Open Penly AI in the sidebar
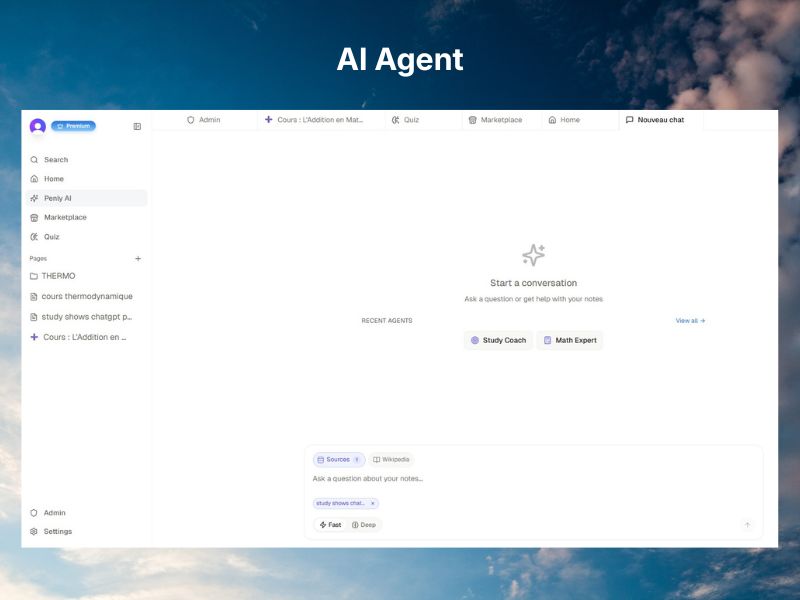The image size is (800, 600). 57,198
